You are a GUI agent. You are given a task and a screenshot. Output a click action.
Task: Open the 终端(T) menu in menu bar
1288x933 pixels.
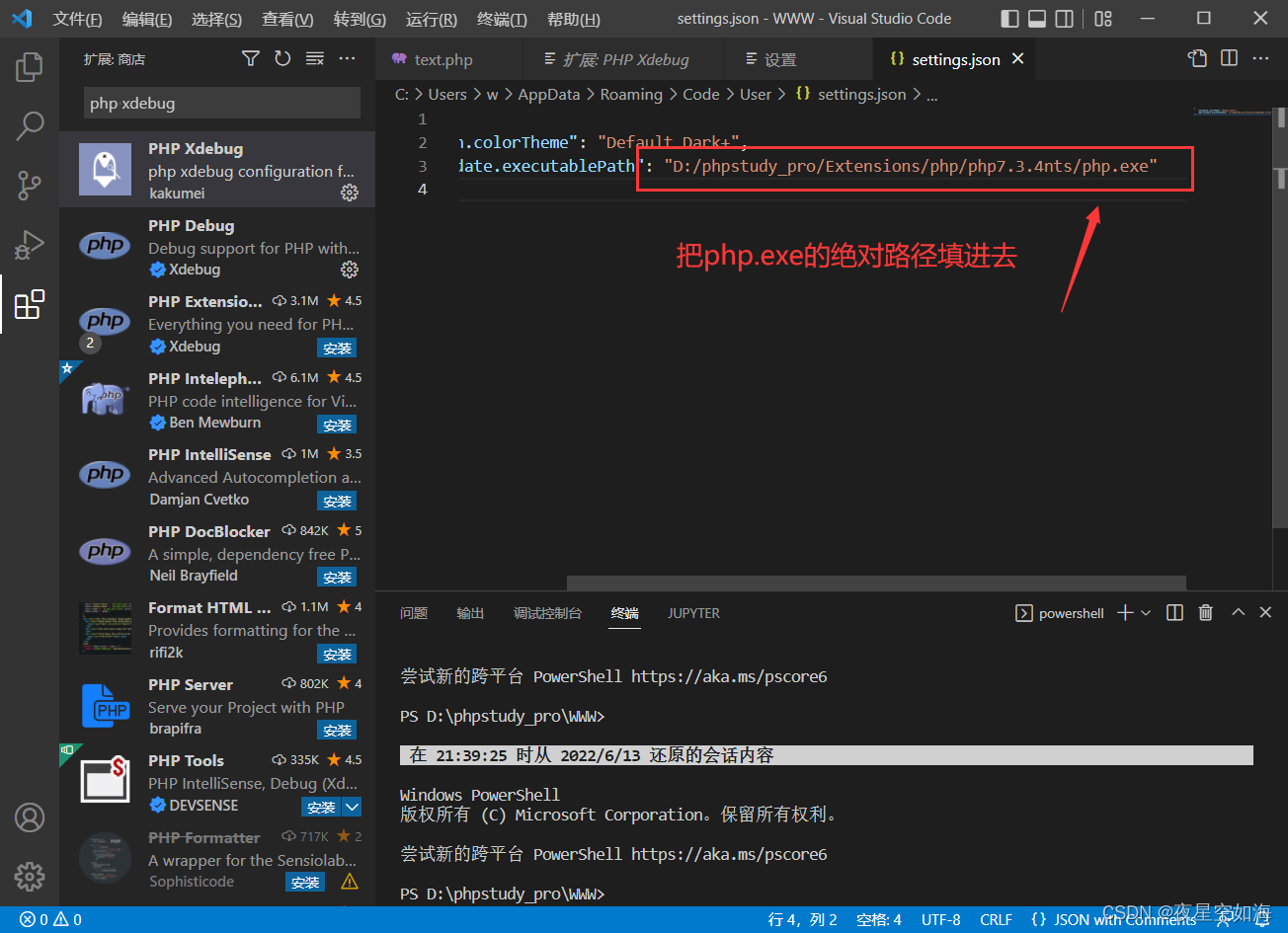[x=502, y=19]
